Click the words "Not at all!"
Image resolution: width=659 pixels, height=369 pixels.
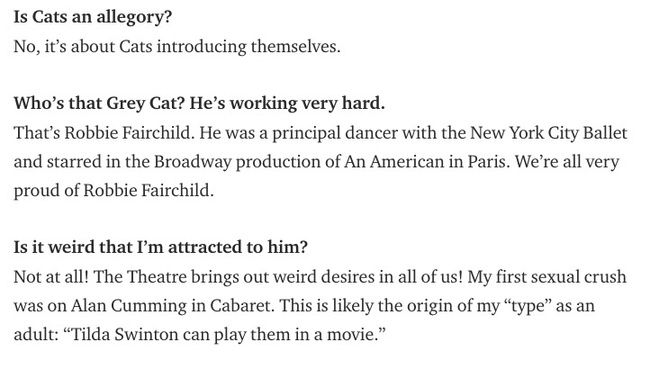(x=51, y=277)
